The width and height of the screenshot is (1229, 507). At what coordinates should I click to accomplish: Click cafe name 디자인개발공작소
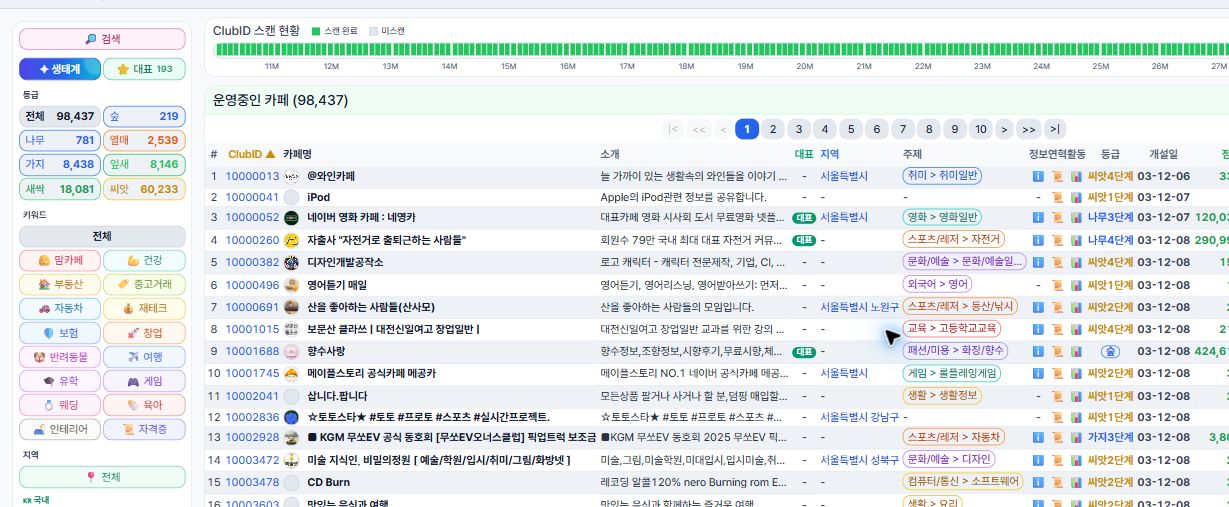point(345,262)
